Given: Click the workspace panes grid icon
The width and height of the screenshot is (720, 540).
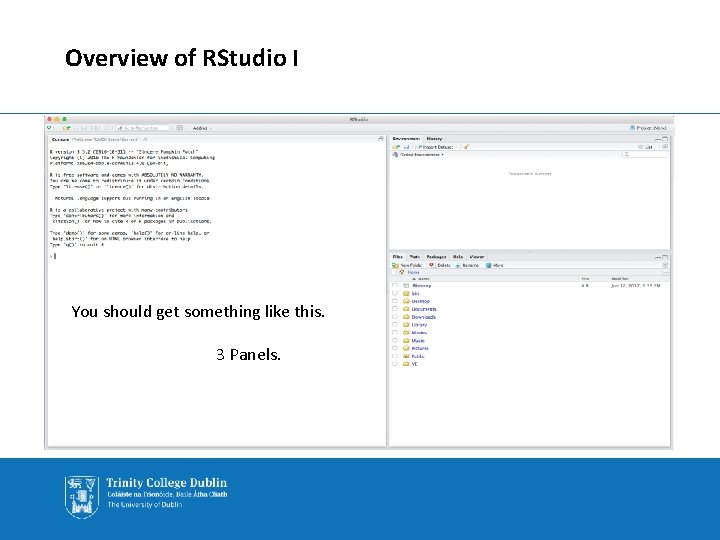Looking at the screenshot, I should click(180, 128).
